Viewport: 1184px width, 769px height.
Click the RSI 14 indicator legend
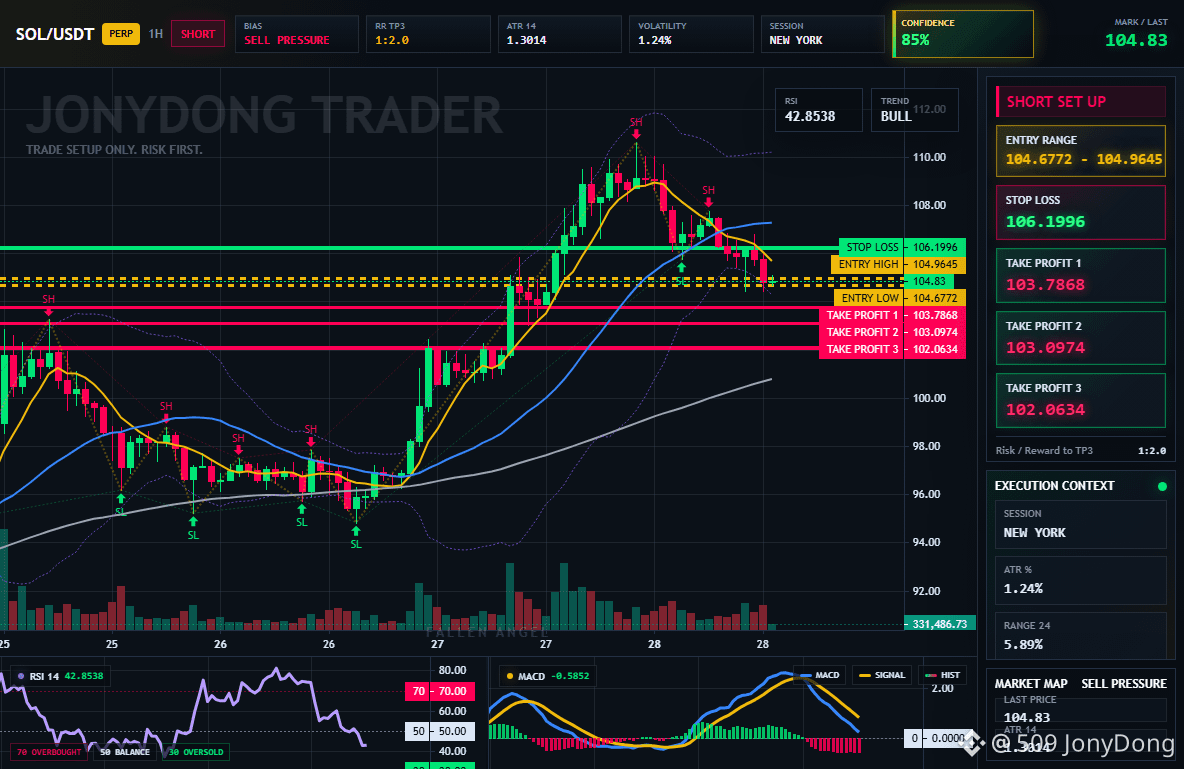click(x=60, y=676)
